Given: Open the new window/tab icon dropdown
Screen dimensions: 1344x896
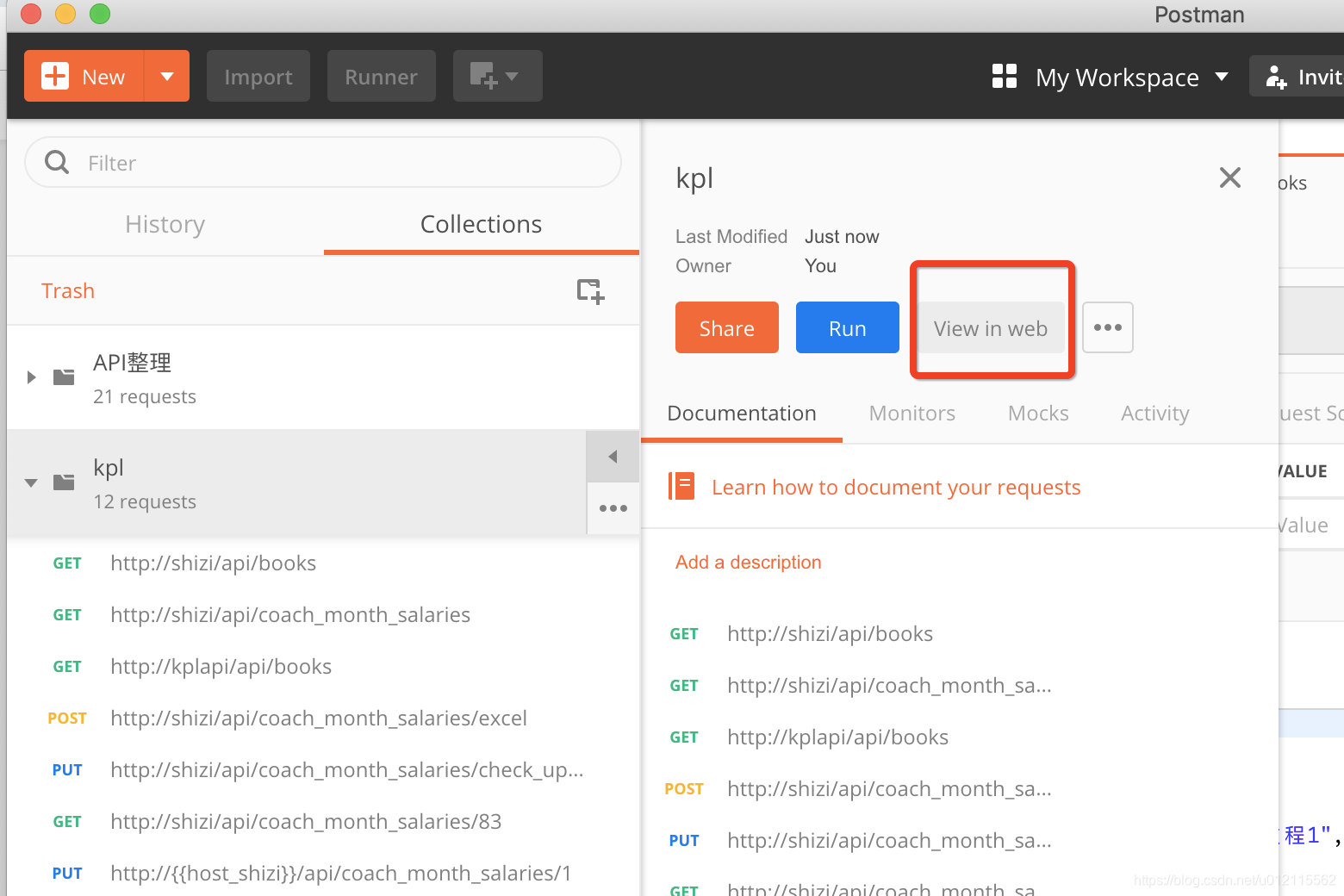Looking at the screenshot, I should point(498,76).
